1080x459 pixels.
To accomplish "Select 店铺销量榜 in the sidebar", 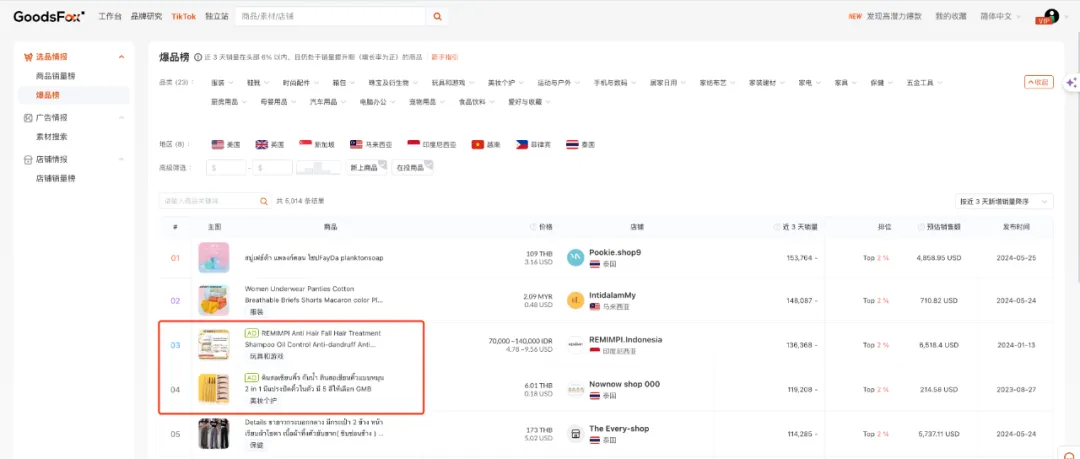I will pyautogui.click(x=56, y=178).
